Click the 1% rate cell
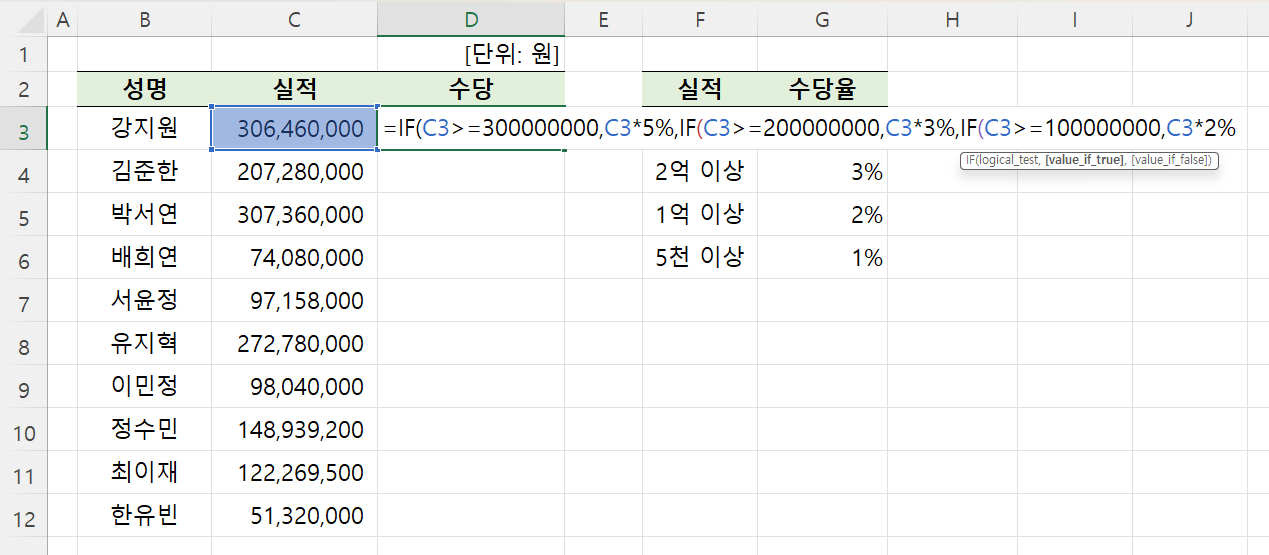The image size is (1269, 555). pyautogui.click(x=822, y=258)
